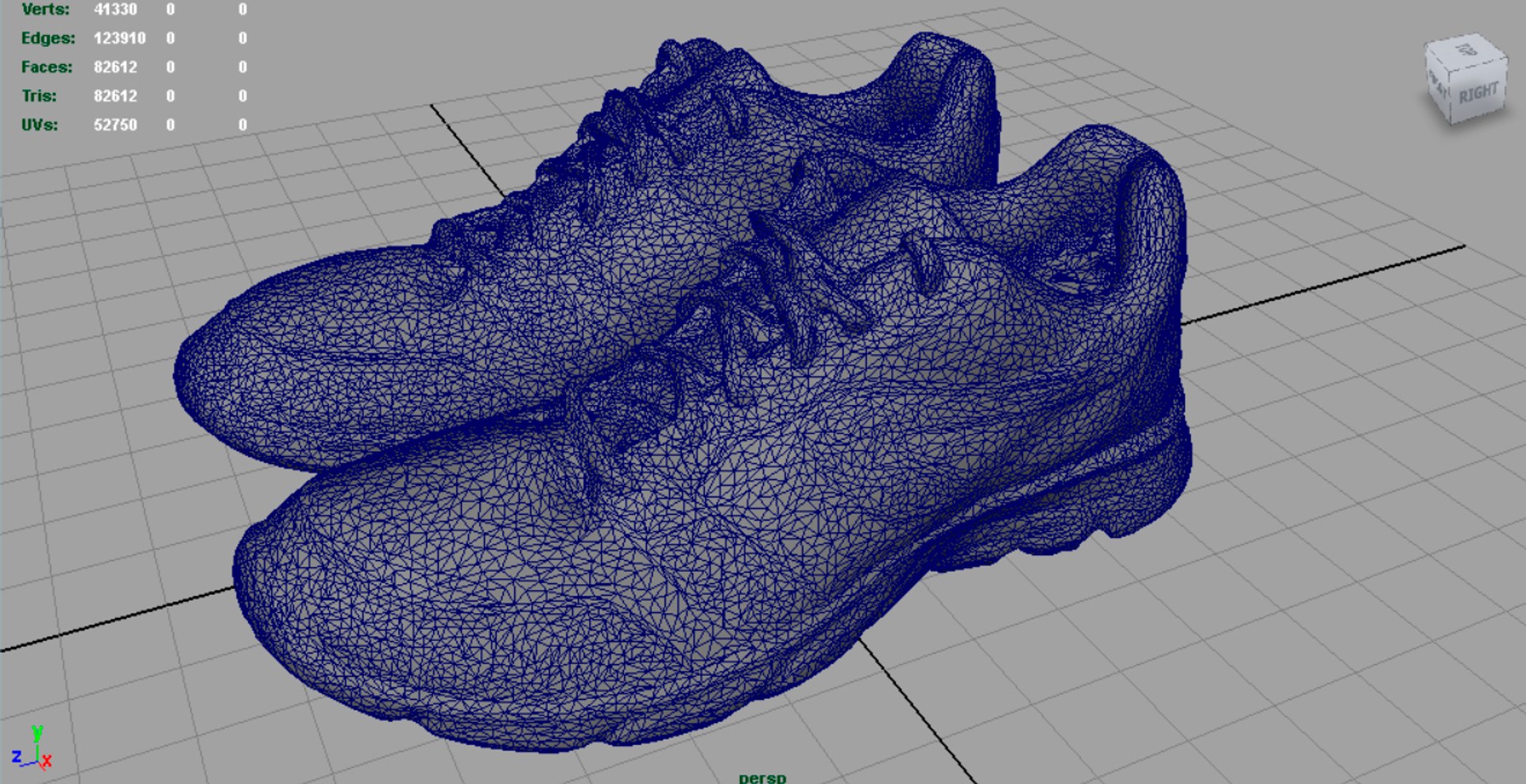The height and width of the screenshot is (784, 1526).
Task: Click the 'persp' camera name label
Action: [x=762, y=778]
